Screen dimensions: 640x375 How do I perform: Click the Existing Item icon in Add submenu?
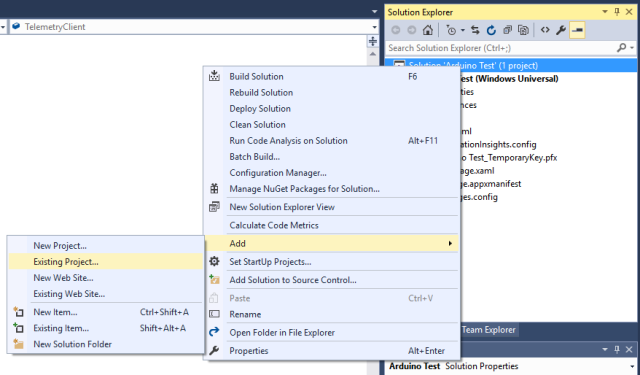click(x=18, y=328)
